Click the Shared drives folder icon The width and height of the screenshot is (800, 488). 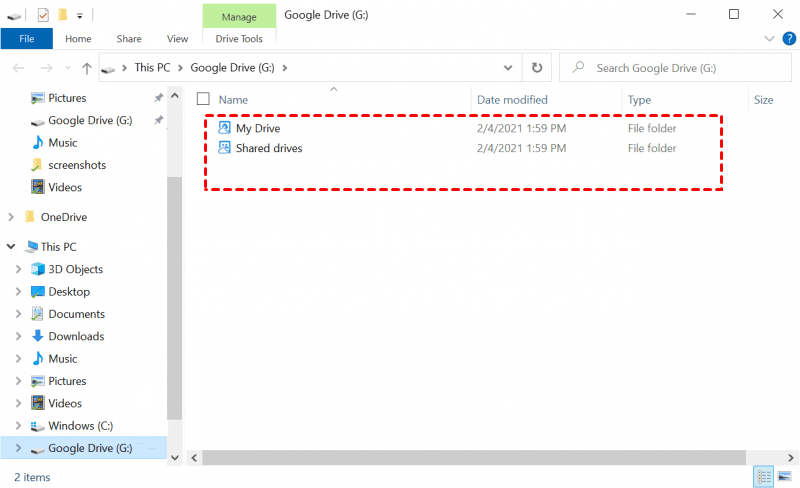[x=224, y=148]
